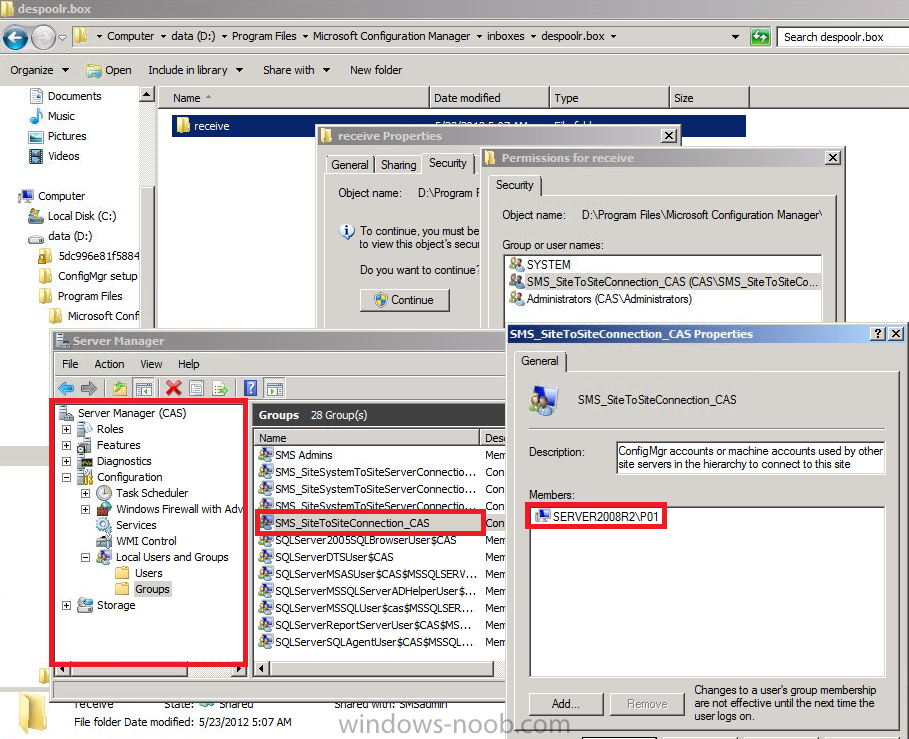
Task: Click the Videos library icon
Action: coord(36,156)
